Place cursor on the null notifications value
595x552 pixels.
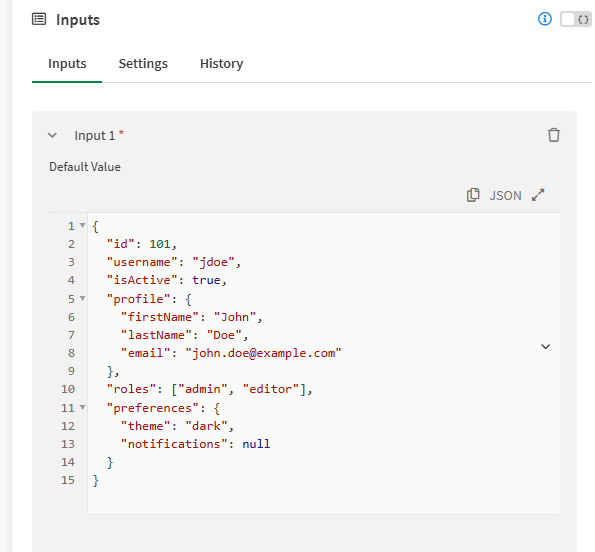click(x=256, y=444)
